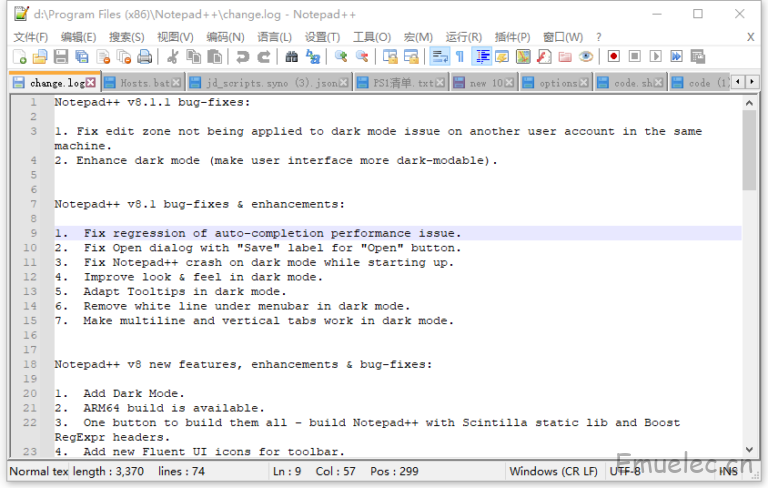The image size is (768, 488).
Task: Switch to the Hosts.bat tab
Action: pyautogui.click(x=143, y=83)
